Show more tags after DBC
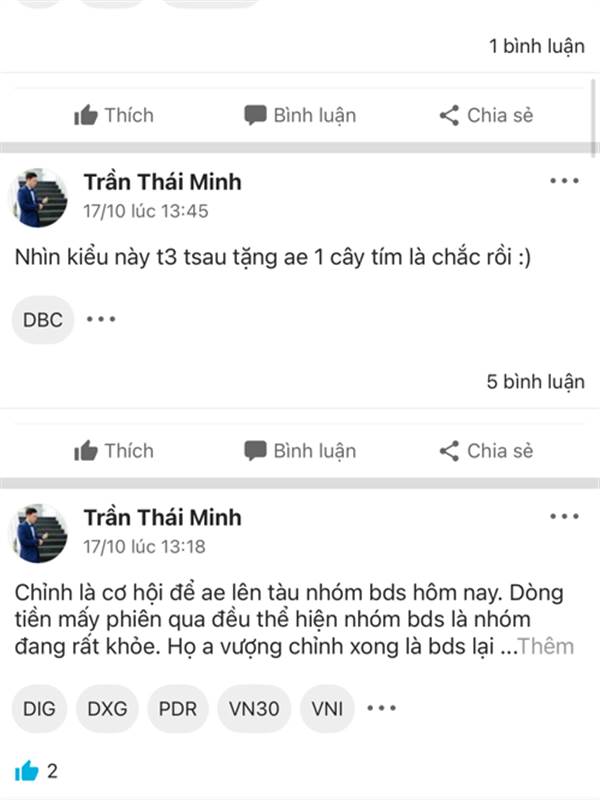 click(101, 320)
